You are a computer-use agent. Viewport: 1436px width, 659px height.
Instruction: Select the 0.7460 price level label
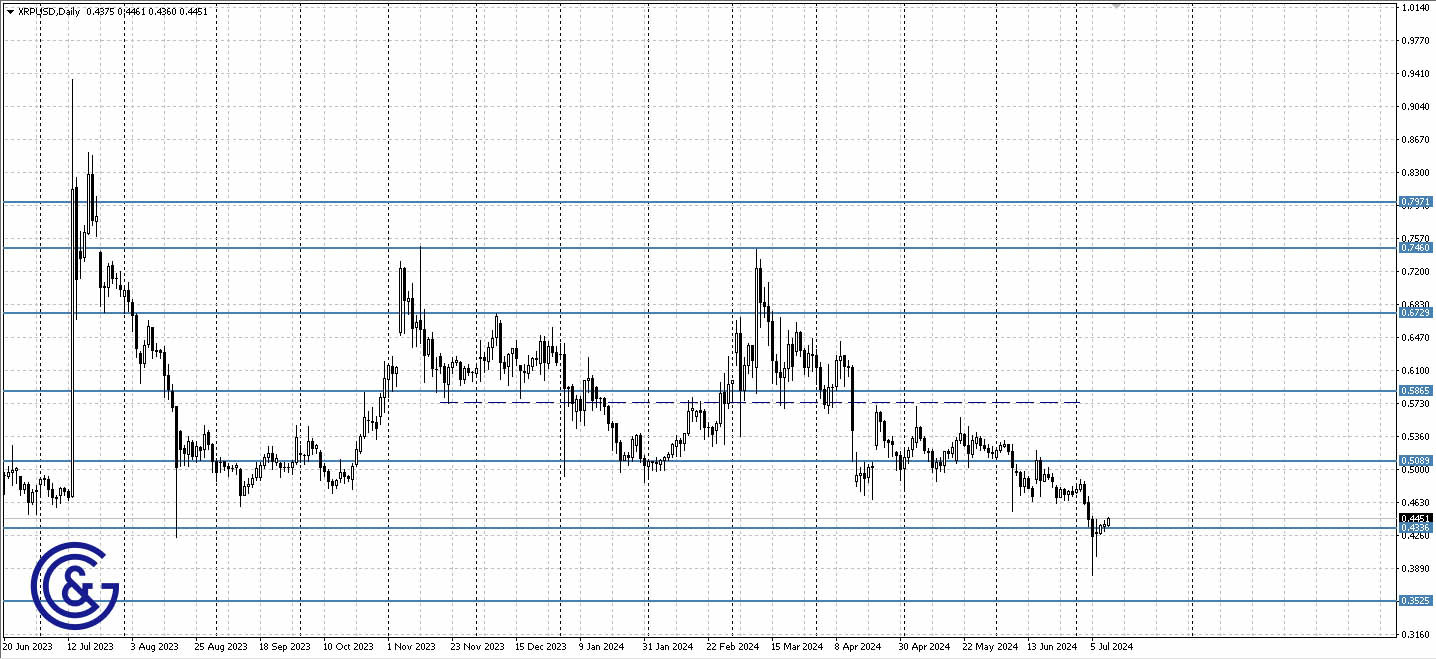[1415, 247]
